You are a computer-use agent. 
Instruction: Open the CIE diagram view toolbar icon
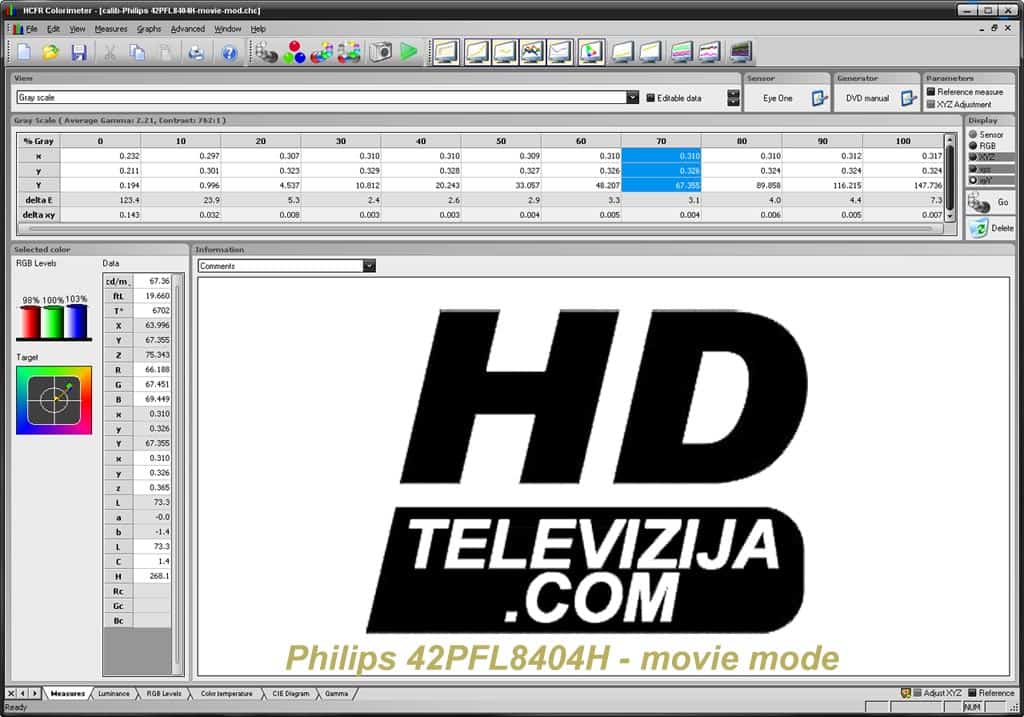[591, 52]
